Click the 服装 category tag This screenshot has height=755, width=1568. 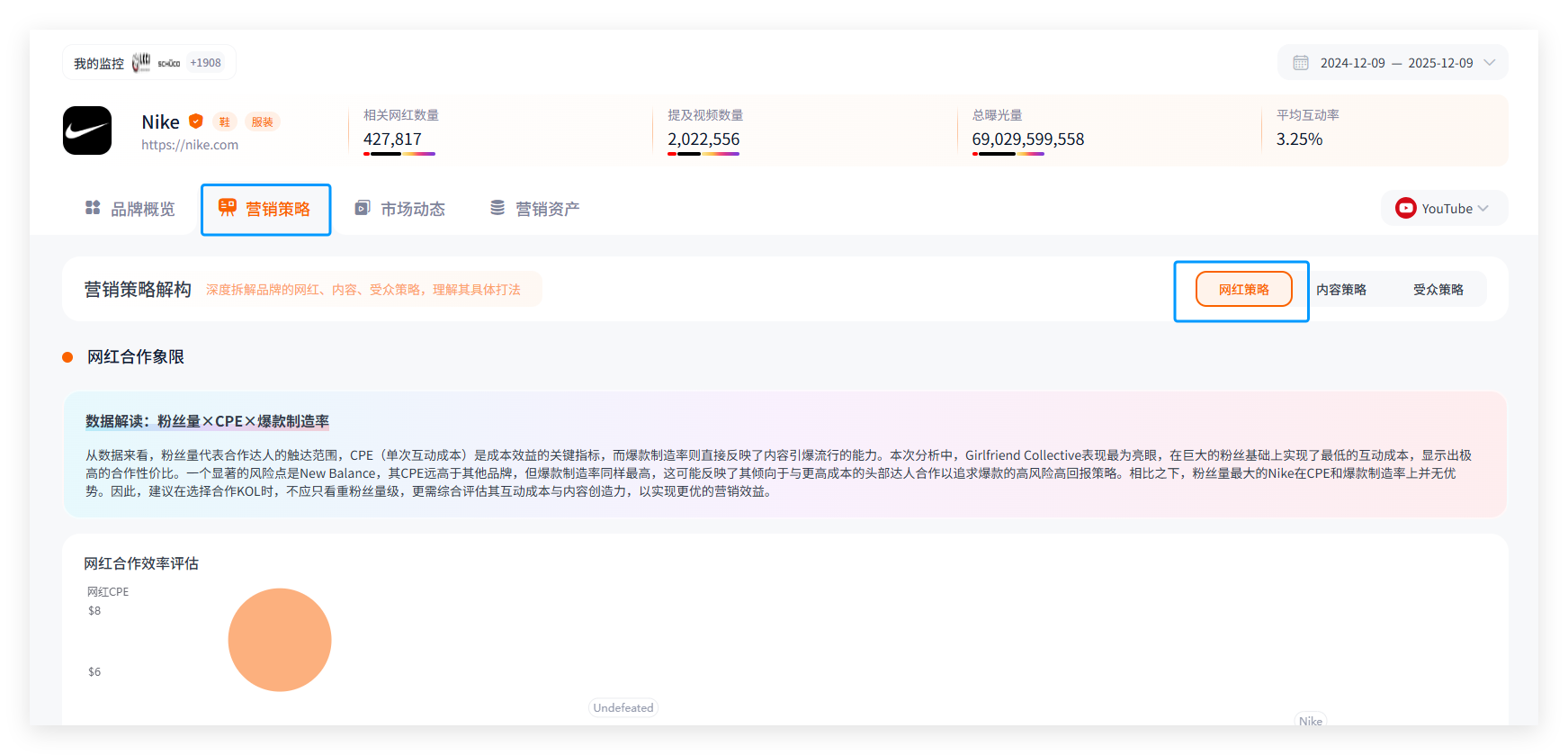coord(262,122)
